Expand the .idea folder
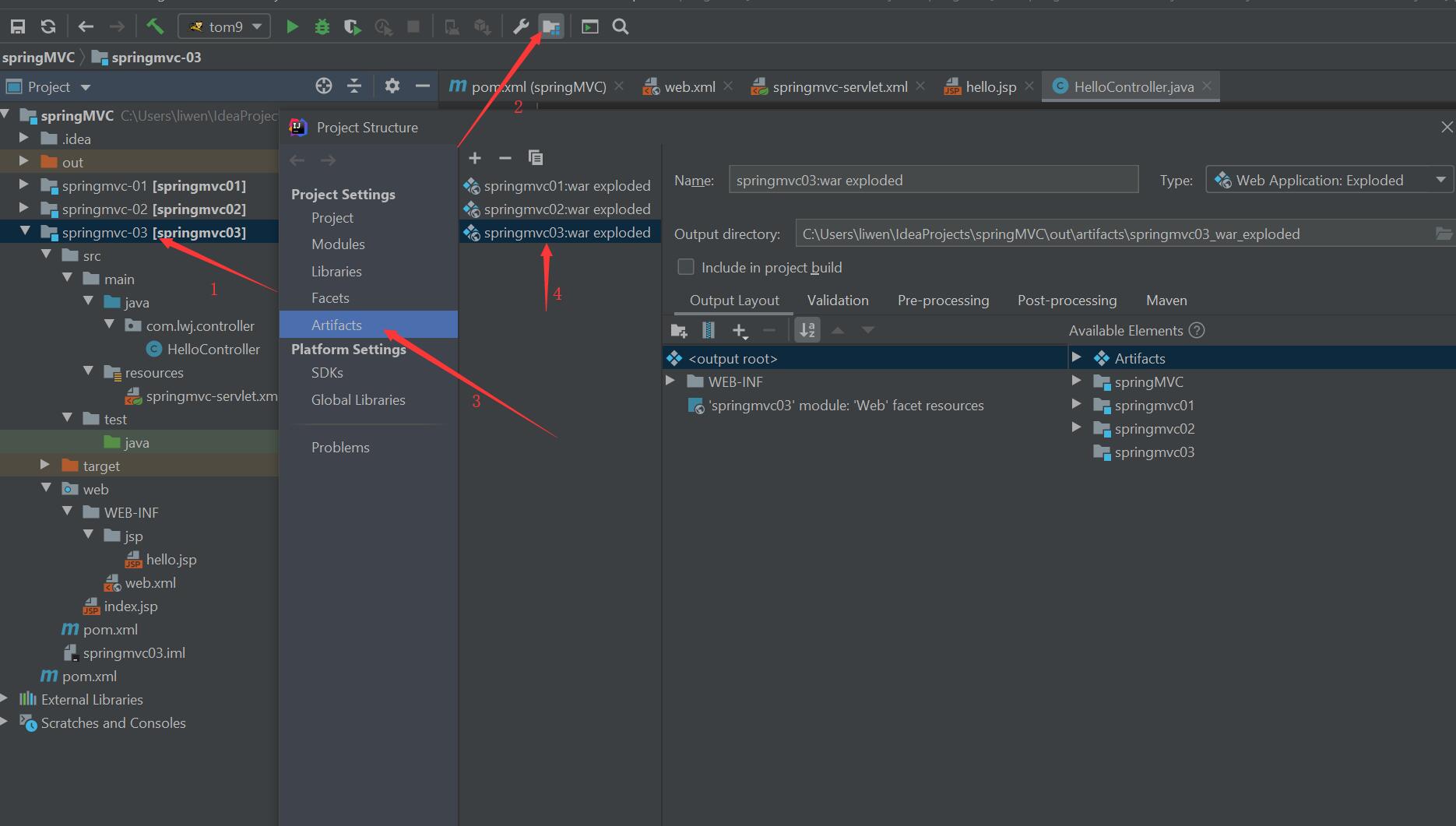Image resolution: width=1456 pixels, height=826 pixels. tap(24, 139)
